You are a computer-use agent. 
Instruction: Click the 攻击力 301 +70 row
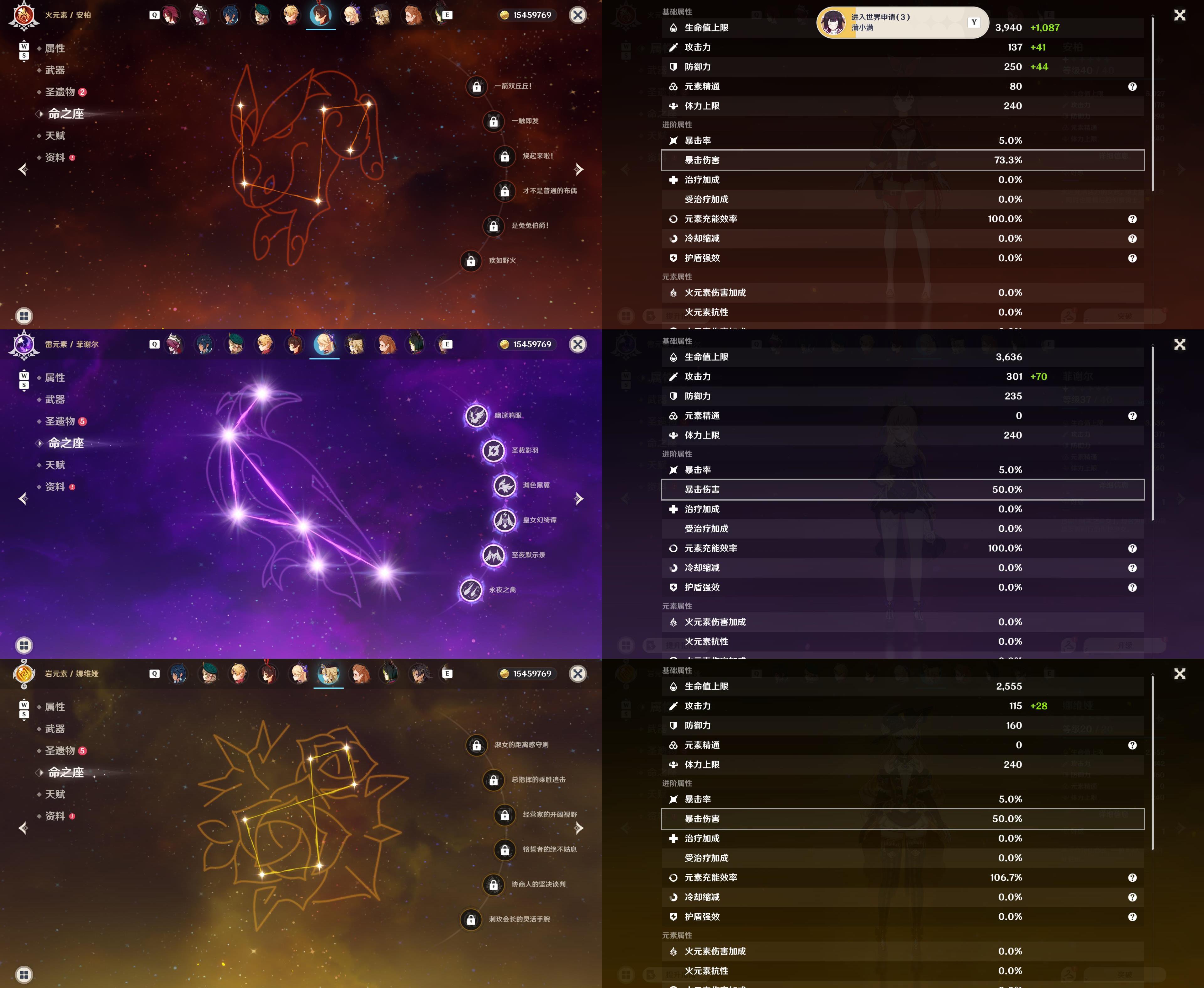(x=902, y=377)
